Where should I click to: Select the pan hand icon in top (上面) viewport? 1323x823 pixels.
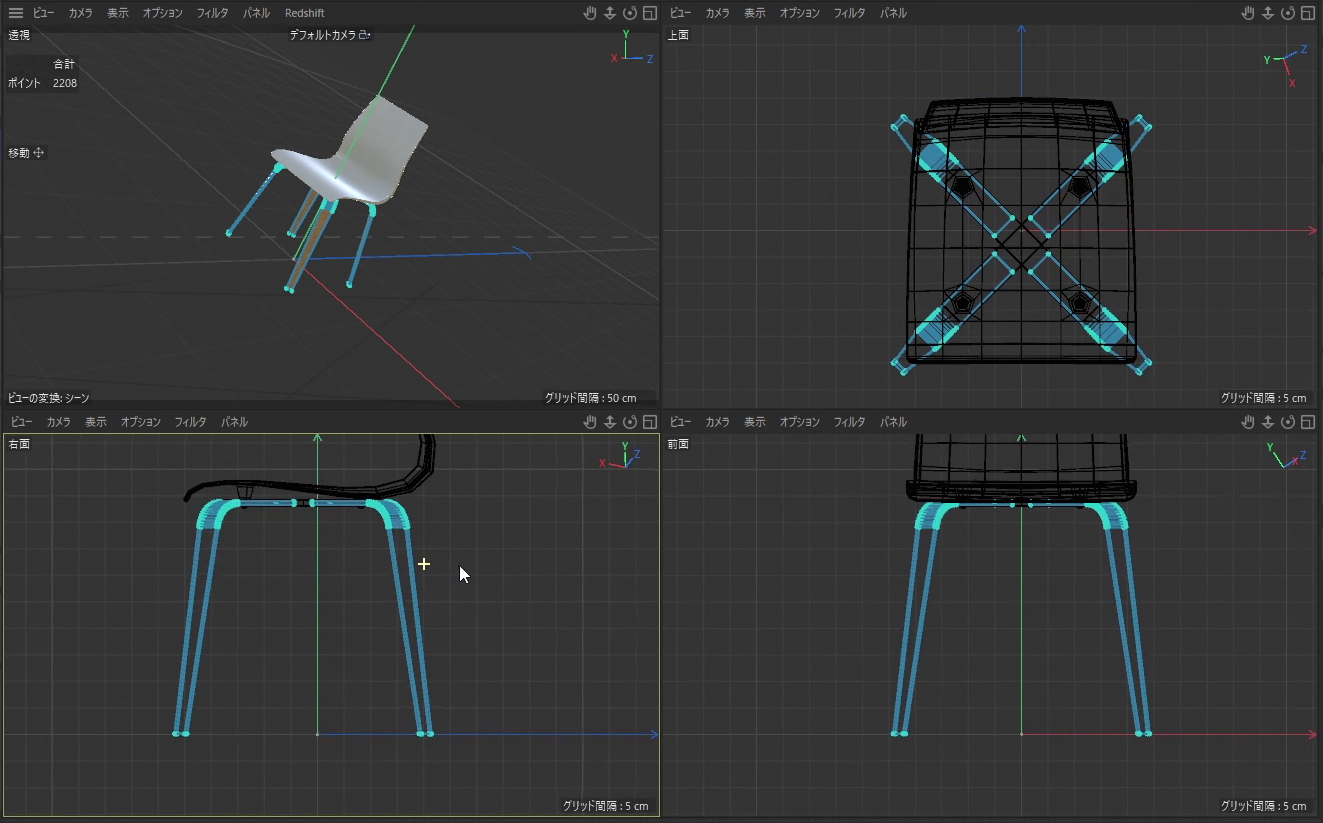coord(1249,13)
